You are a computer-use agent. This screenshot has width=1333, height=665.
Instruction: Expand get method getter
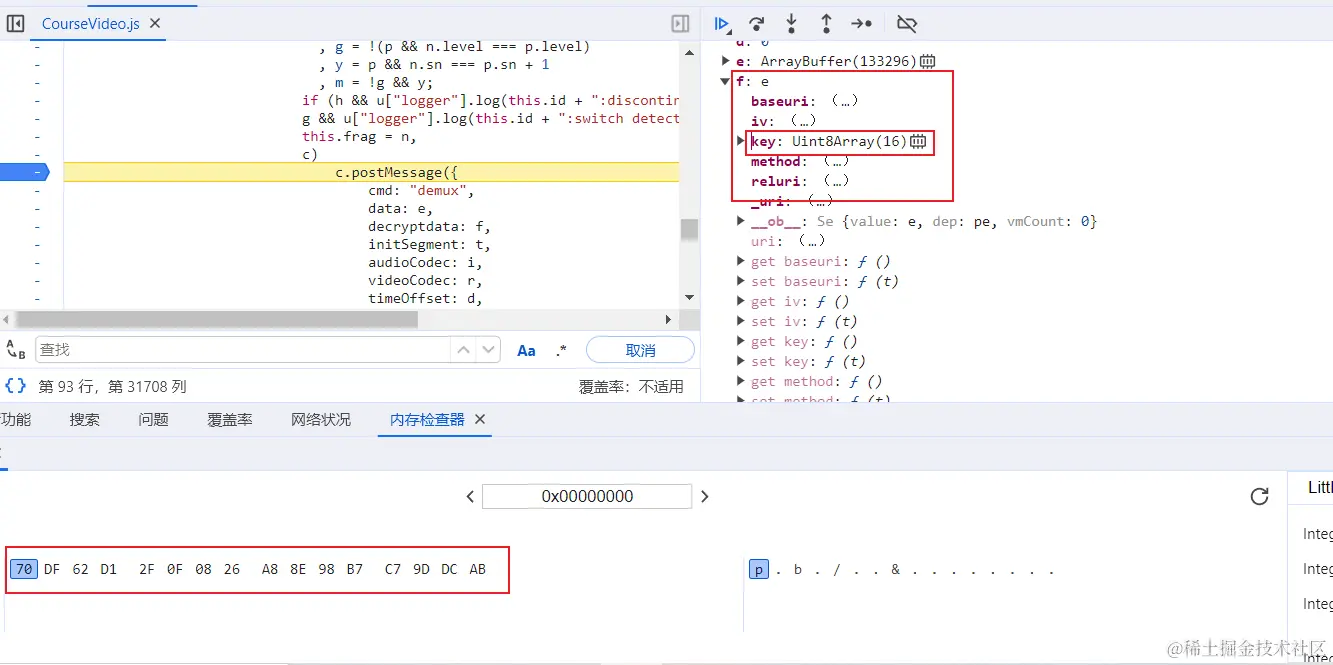(741, 381)
